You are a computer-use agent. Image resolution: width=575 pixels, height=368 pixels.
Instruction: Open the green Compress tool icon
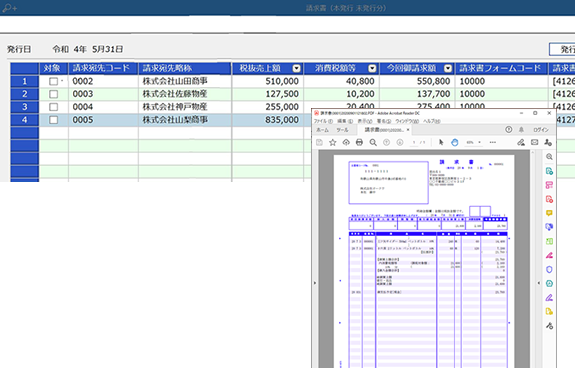click(x=549, y=241)
